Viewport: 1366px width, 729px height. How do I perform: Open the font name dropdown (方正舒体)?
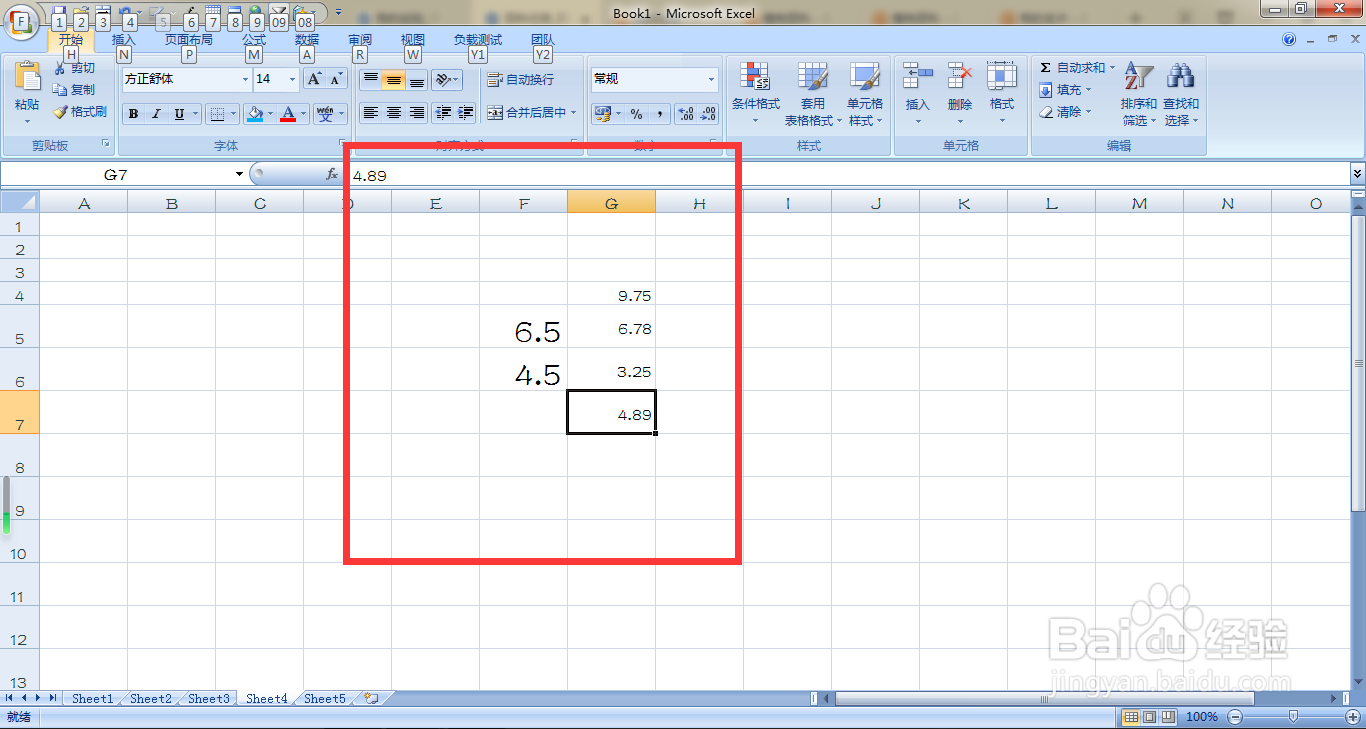click(246, 79)
